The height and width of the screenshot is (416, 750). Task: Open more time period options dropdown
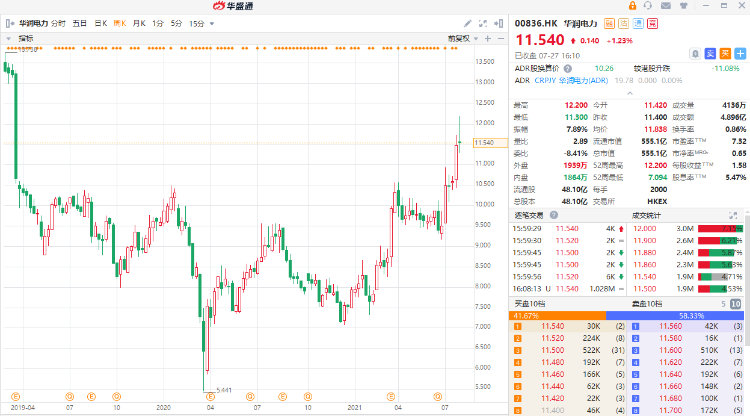pyautogui.click(x=212, y=23)
